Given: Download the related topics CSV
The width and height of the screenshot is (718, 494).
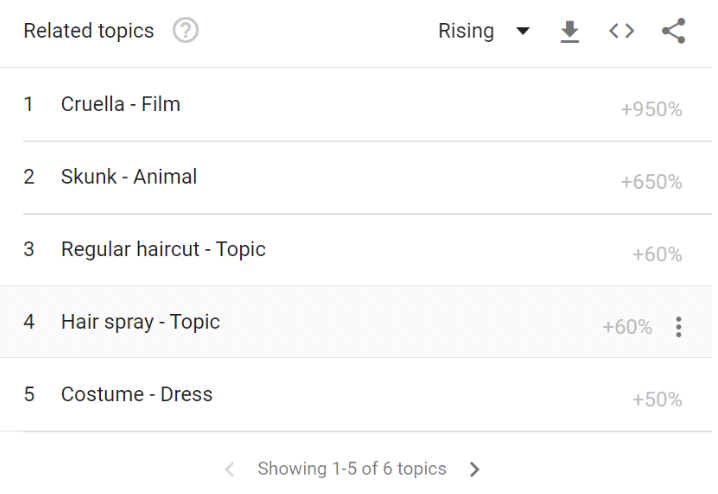Looking at the screenshot, I should point(570,31).
